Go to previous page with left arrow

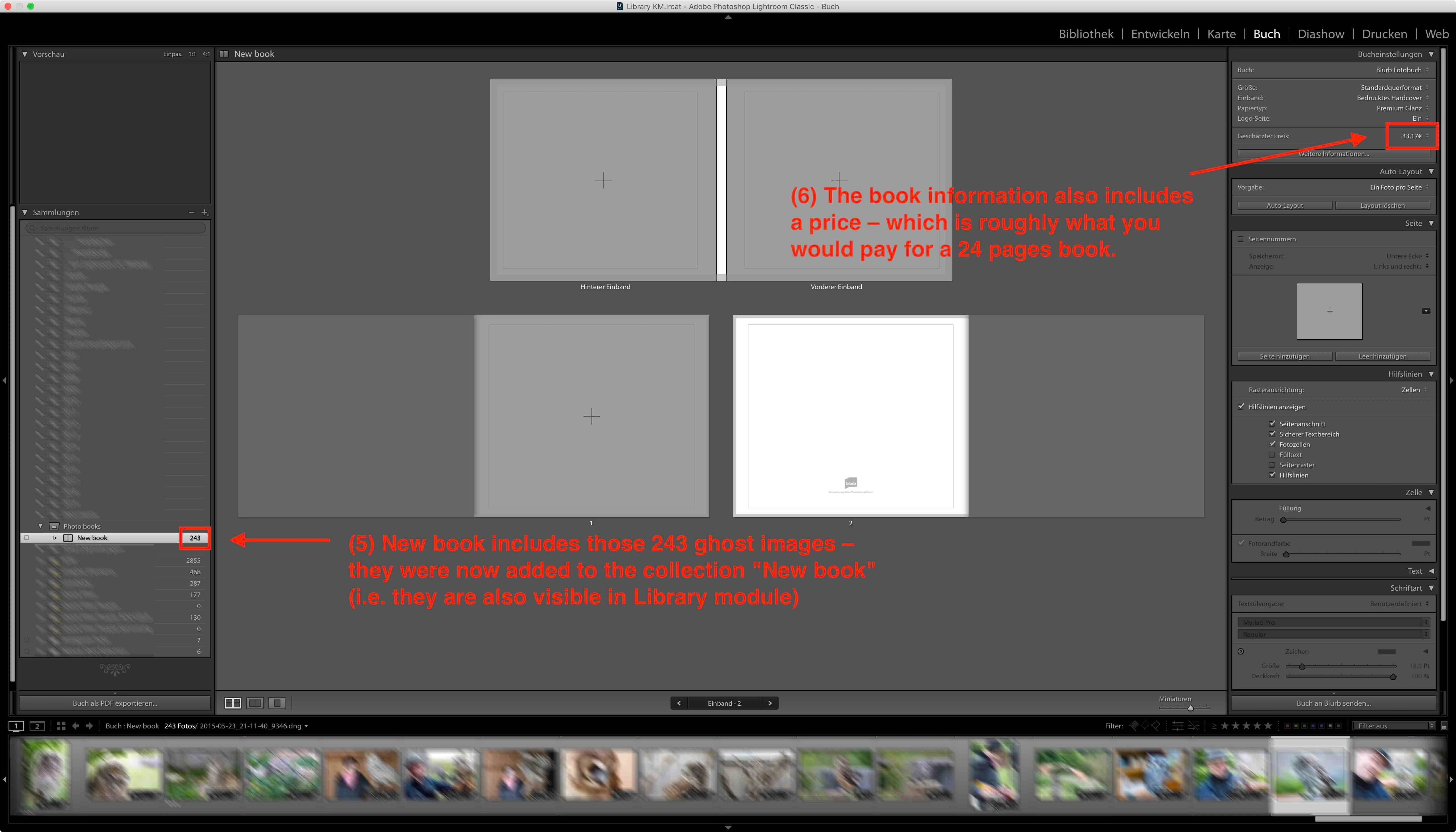[x=679, y=703]
